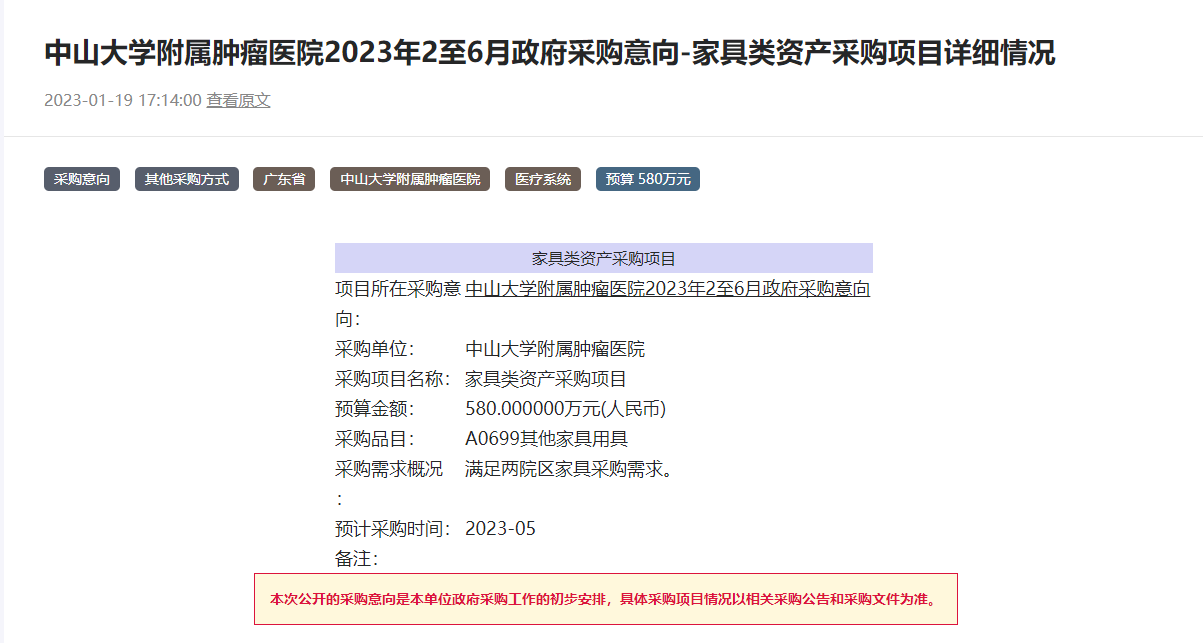Select the 中山大学附属肿瘤医院 tag
The height and width of the screenshot is (643, 1203).
click(x=410, y=179)
